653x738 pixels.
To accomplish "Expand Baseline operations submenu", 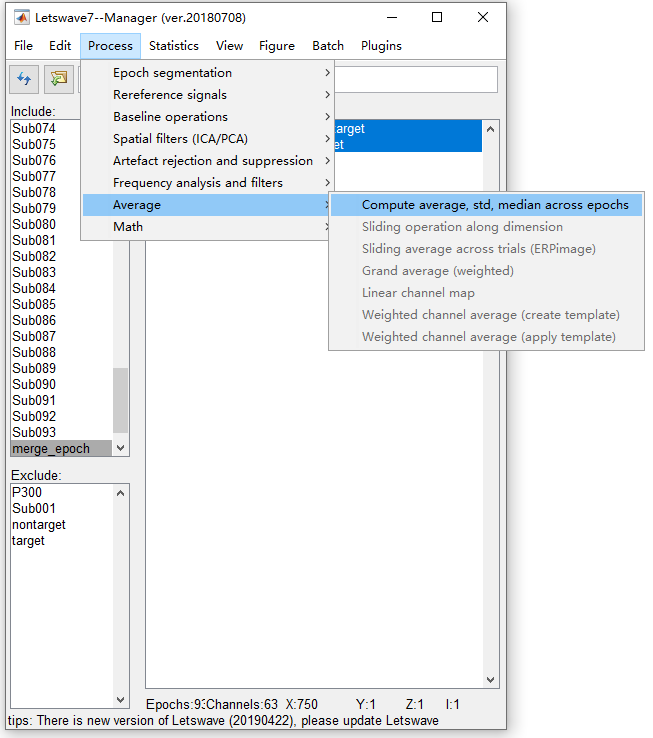I will [x=207, y=117].
